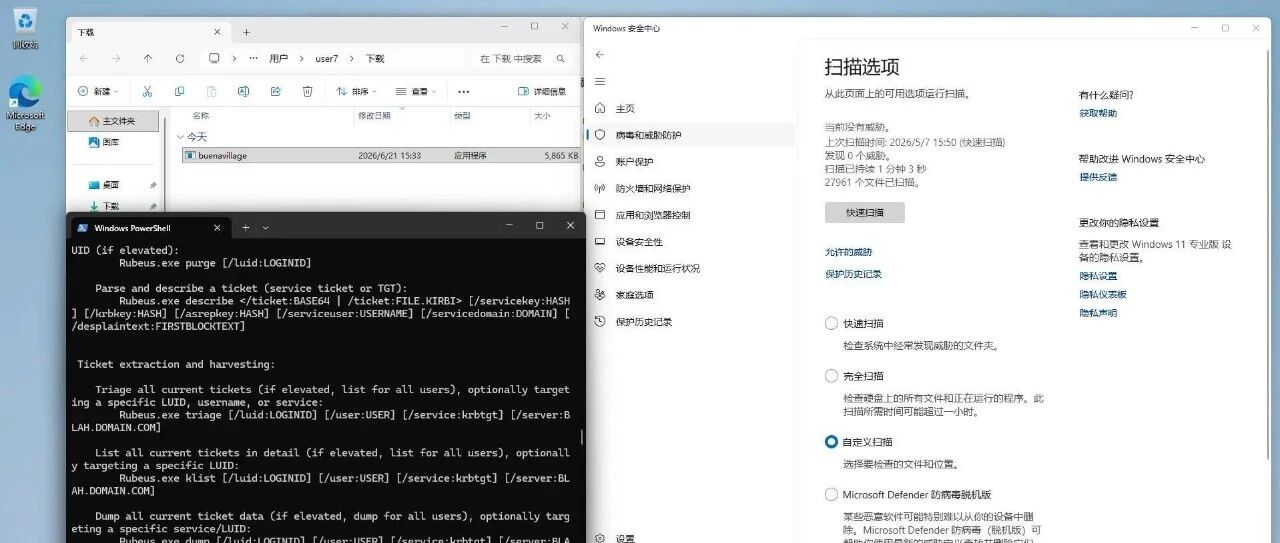Select the 下载 tab in File Explorer
The height and width of the screenshot is (543, 1280).
pyautogui.click(x=147, y=32)
